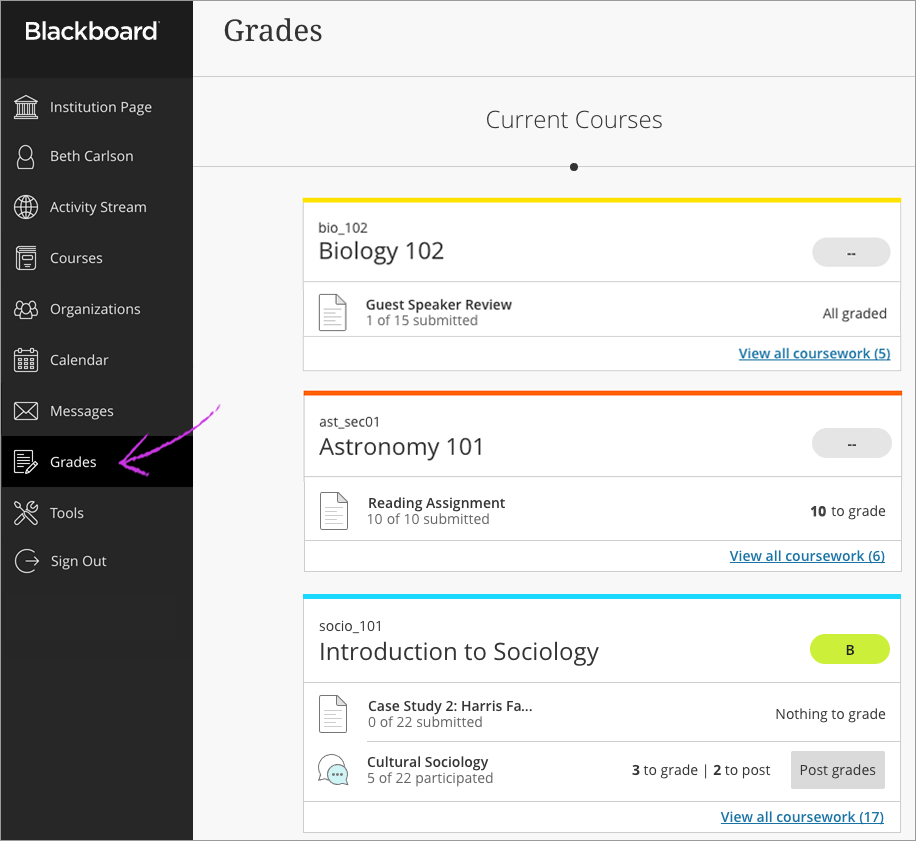Click Post grades for Cultural Sociology

[x=837, y=770]
